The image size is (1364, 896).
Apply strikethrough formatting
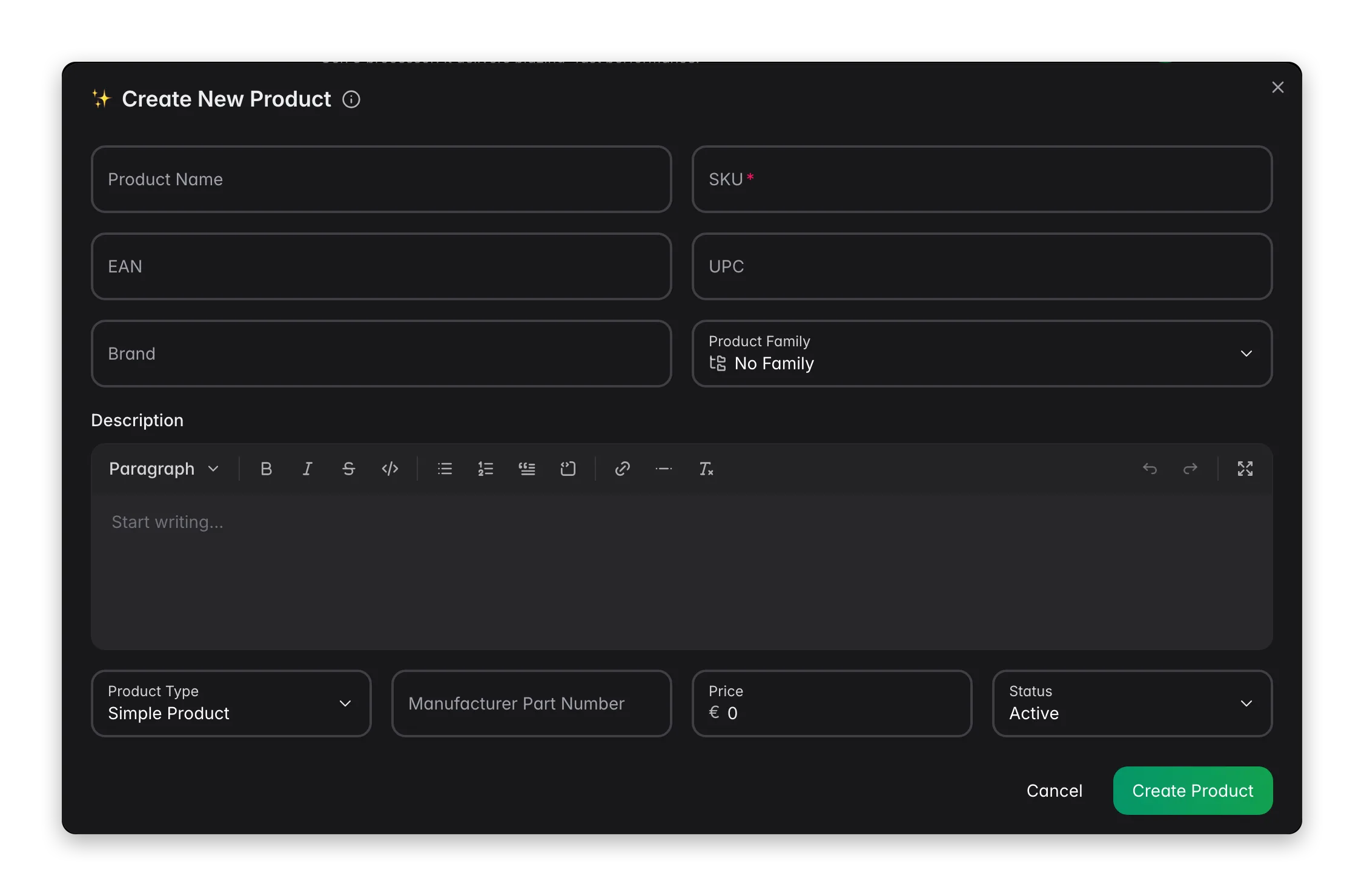(349, 469)
